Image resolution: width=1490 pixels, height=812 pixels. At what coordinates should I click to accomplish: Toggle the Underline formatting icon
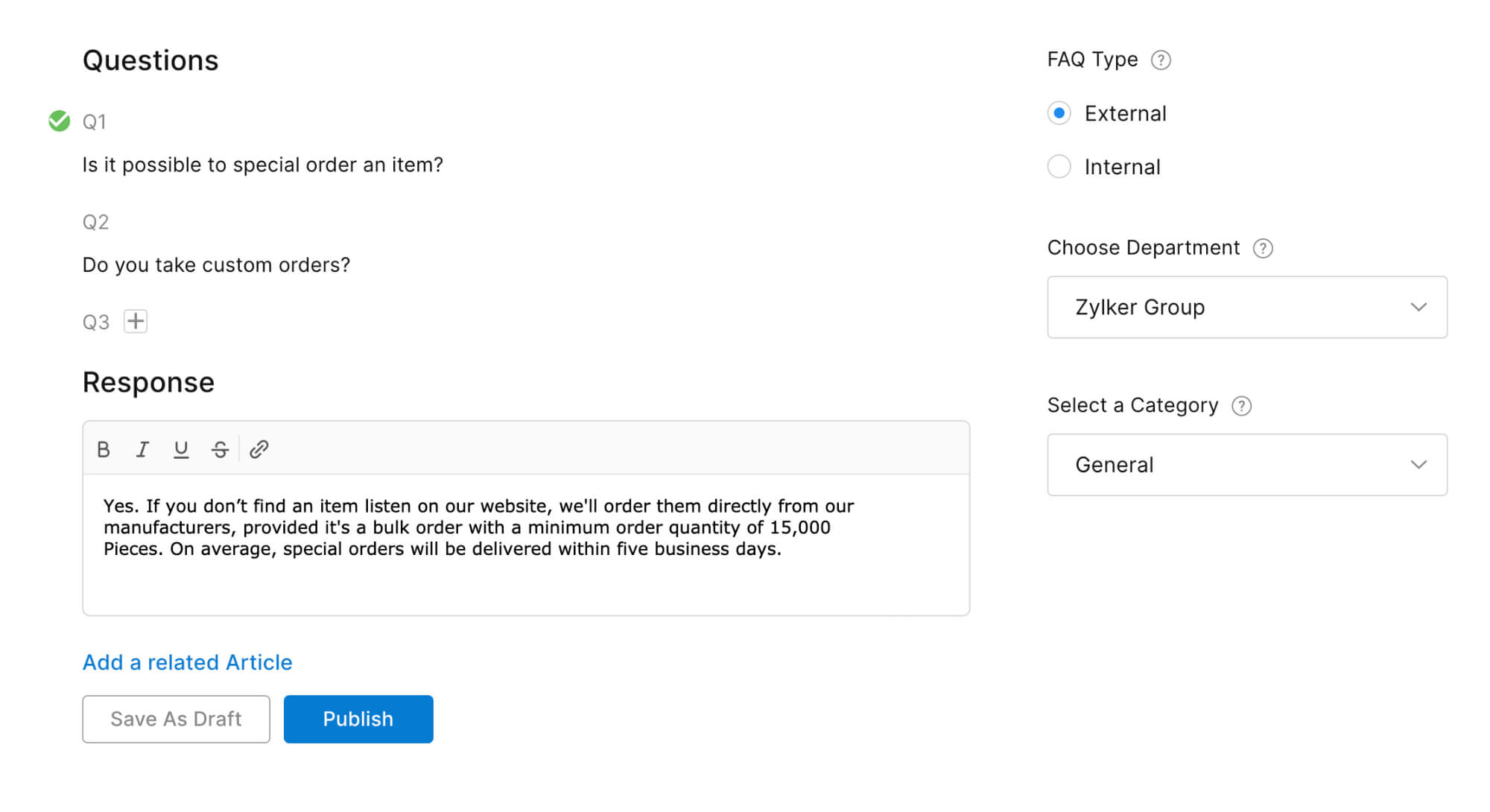(180, 450)
